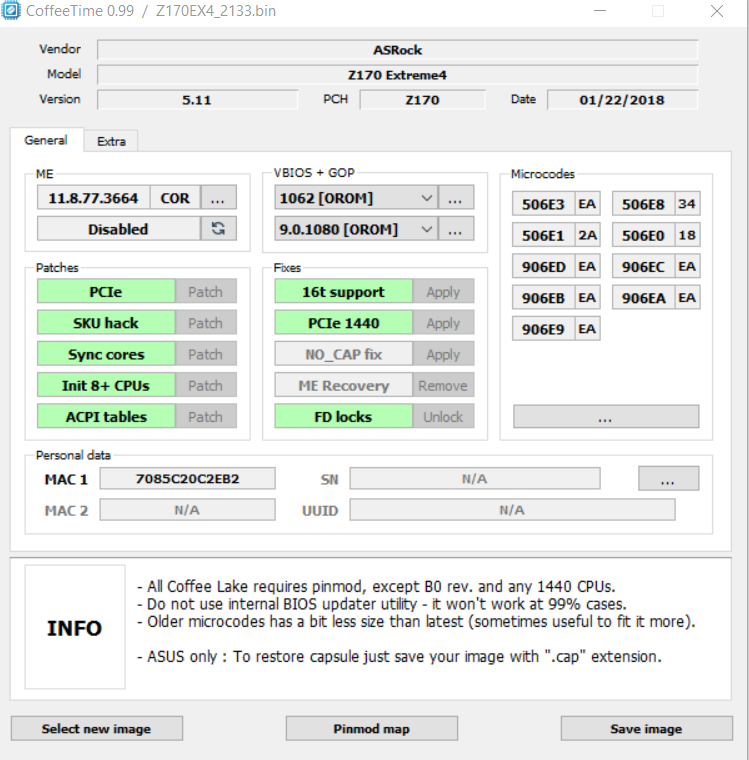Click the UUID N/A field

click(x=512, y=510)
